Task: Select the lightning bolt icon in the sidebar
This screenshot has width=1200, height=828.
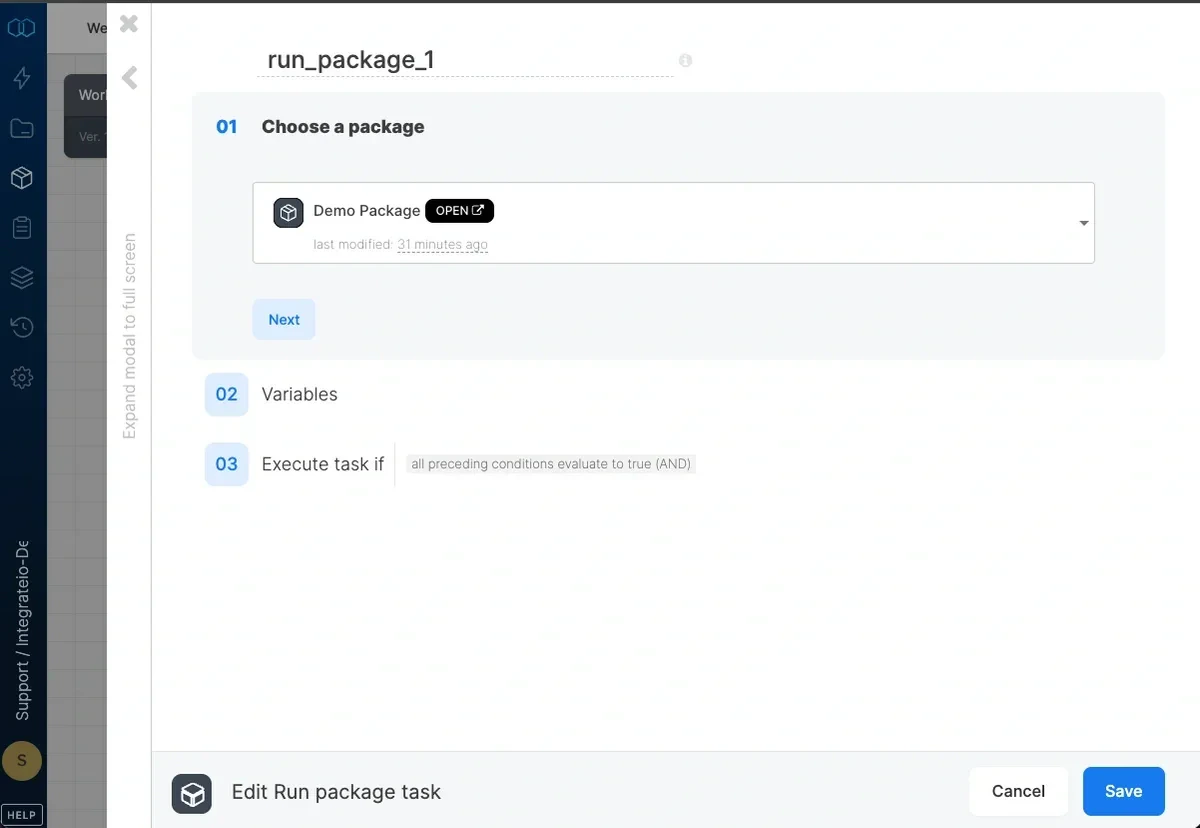Action: pyautogui.click(x=22, y=77)
